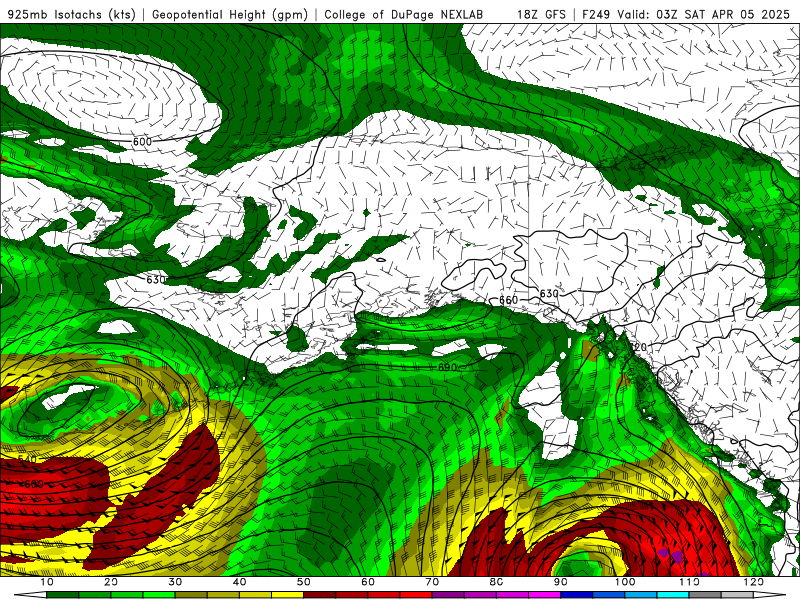Click colorbar scale value 70
The height and width of the screenshot is (600, 800).
432,582
